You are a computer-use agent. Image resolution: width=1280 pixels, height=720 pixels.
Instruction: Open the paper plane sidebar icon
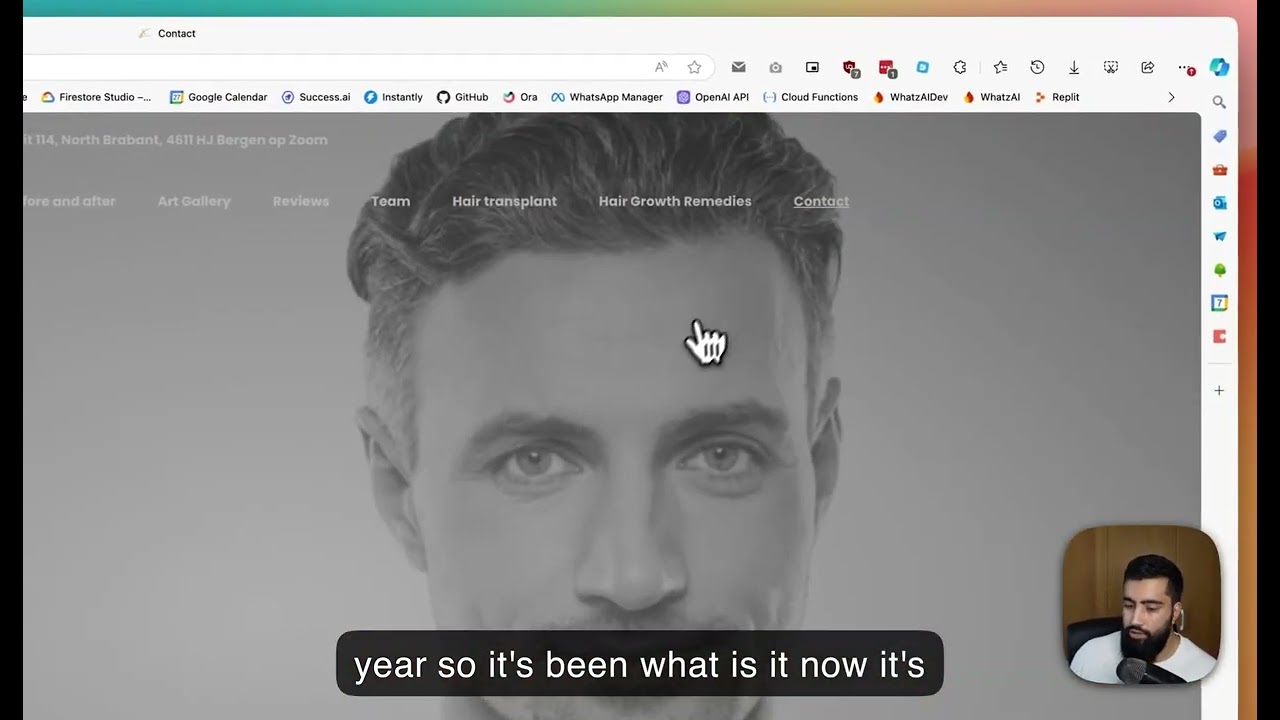(1219, 236)
